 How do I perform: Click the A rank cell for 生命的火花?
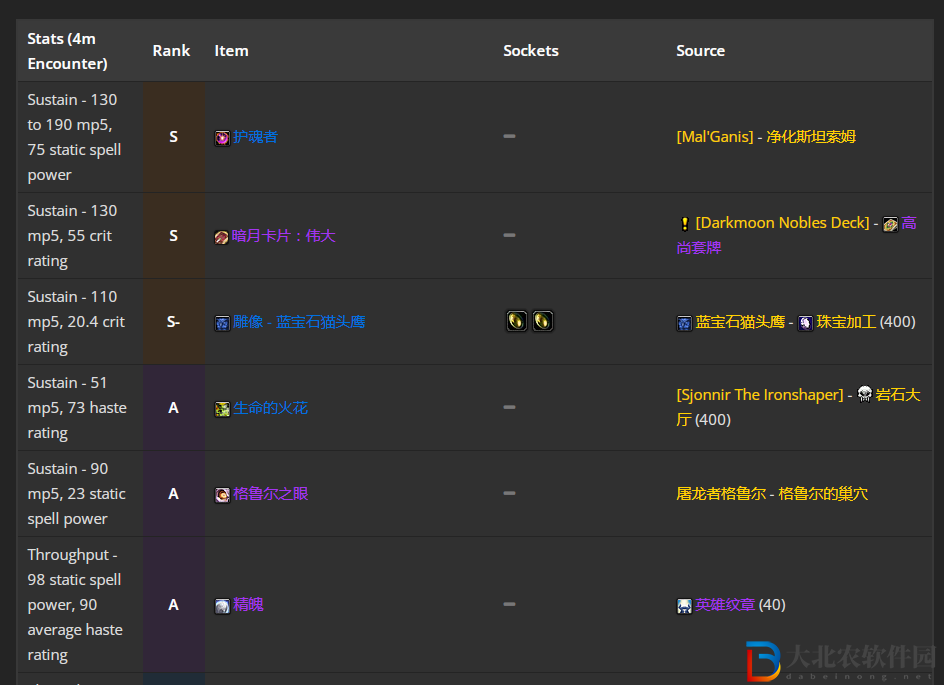[173, 408]
